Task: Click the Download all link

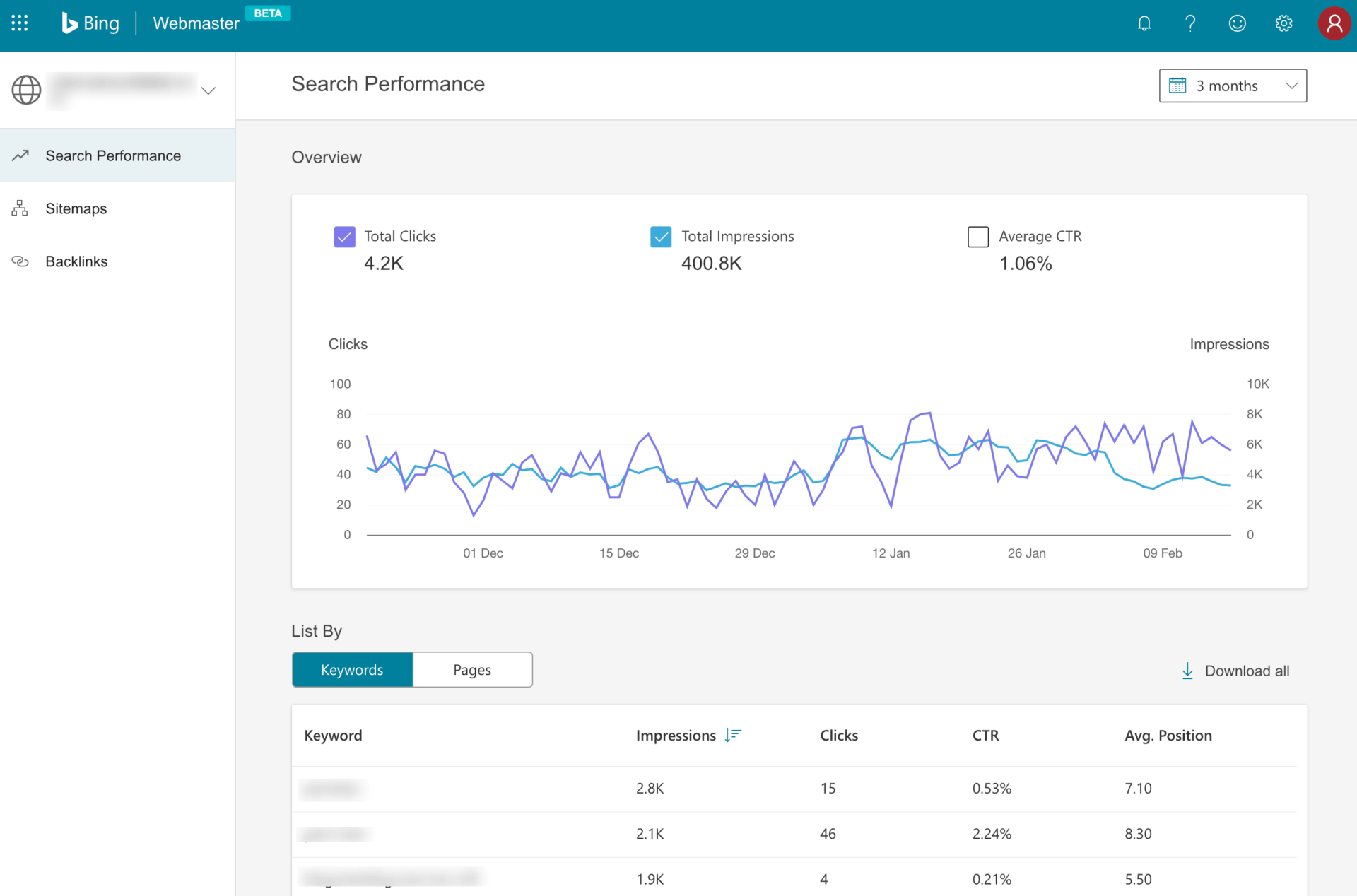Action: point(1247,671)
